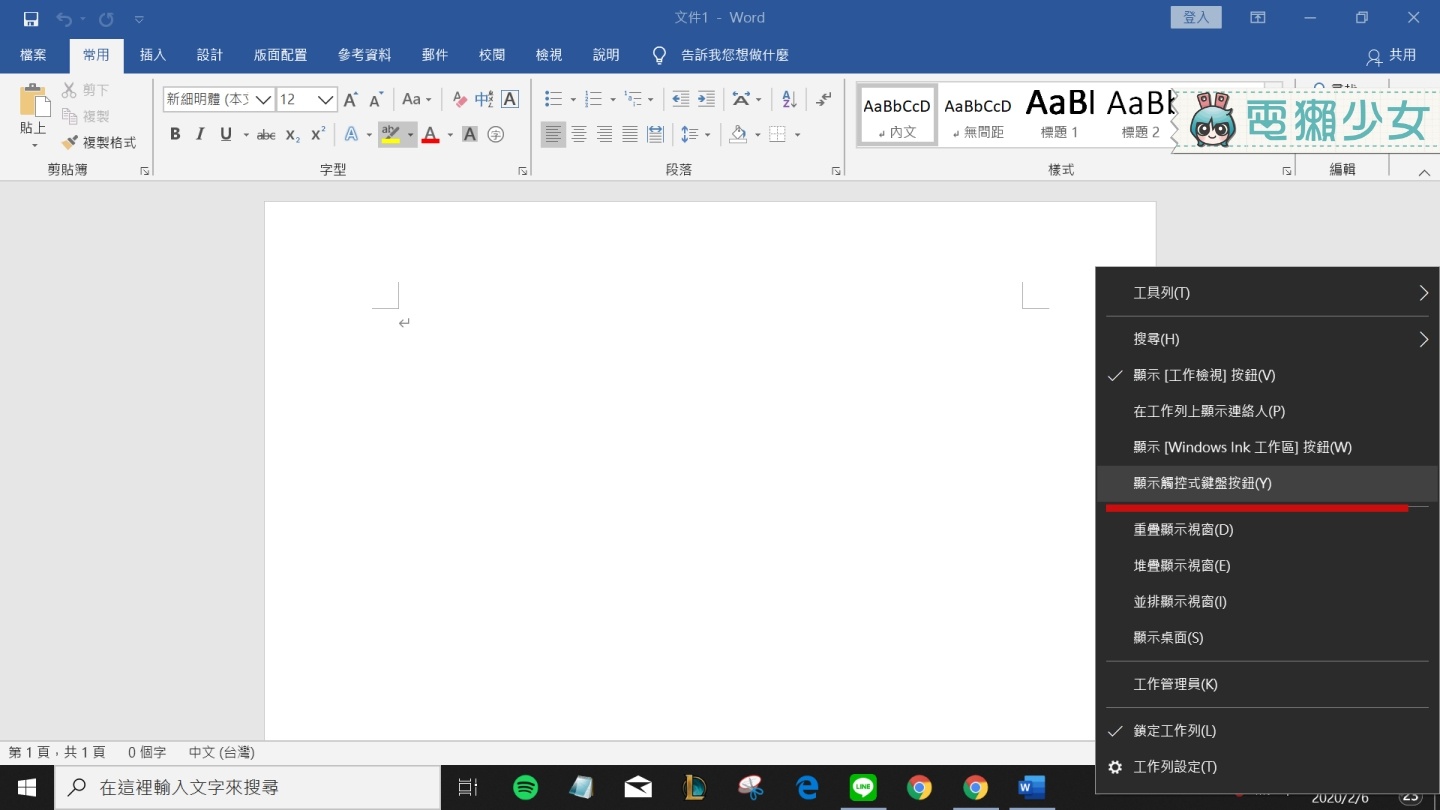Open 插入 ribbon tab

(153, 55)
